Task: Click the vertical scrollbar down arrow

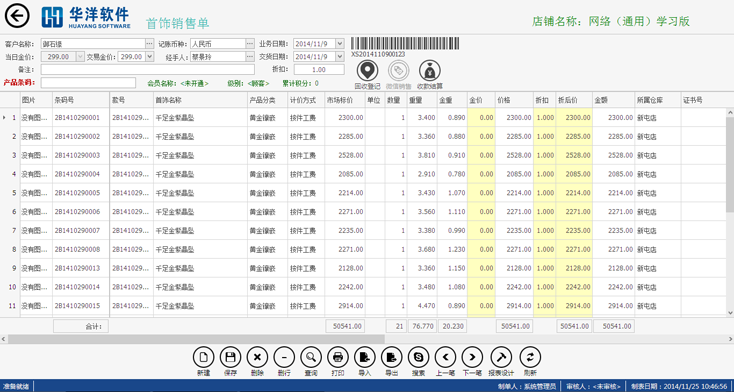Action: (730, 313)
